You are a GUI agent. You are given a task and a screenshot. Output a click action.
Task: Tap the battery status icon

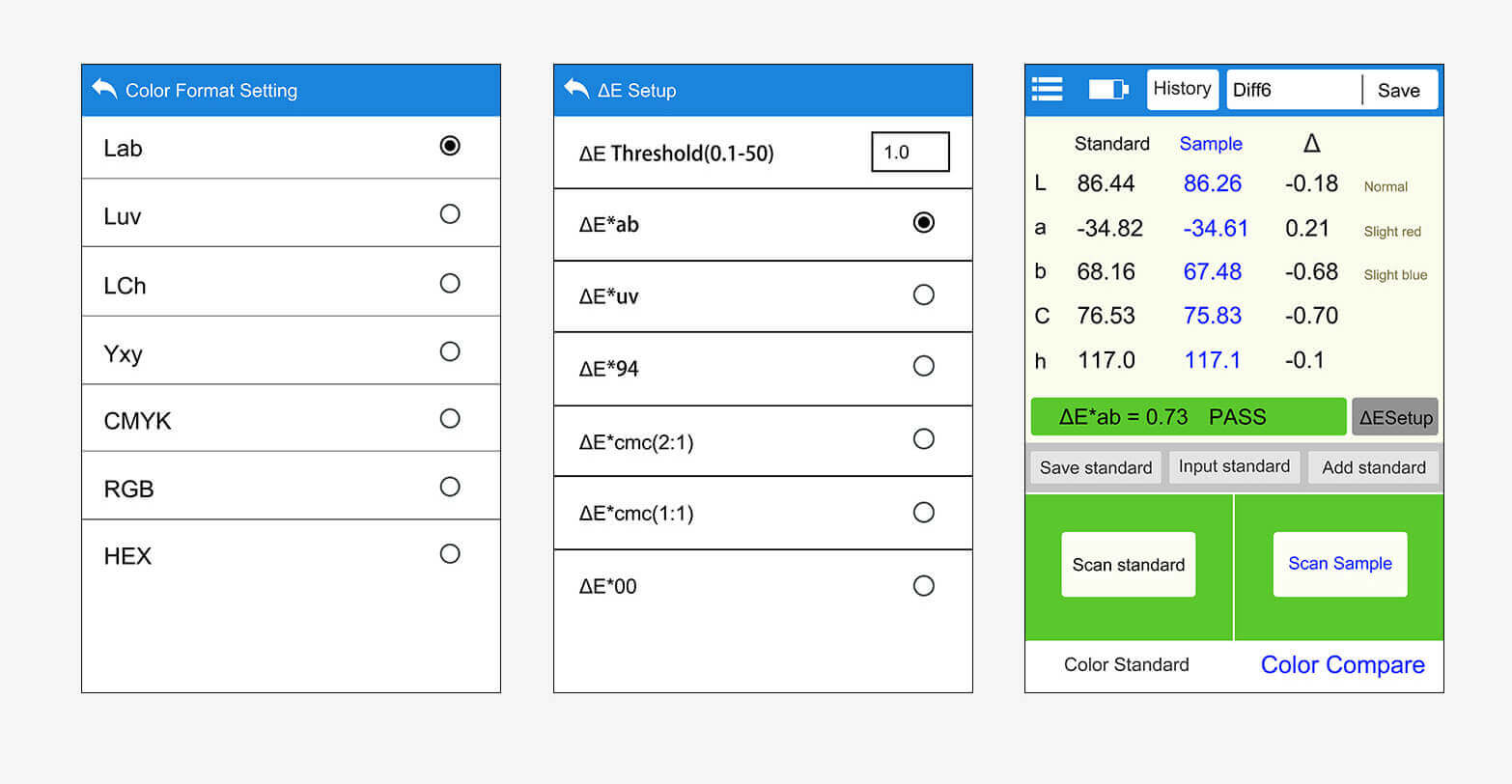click(x=1108, y=90)
